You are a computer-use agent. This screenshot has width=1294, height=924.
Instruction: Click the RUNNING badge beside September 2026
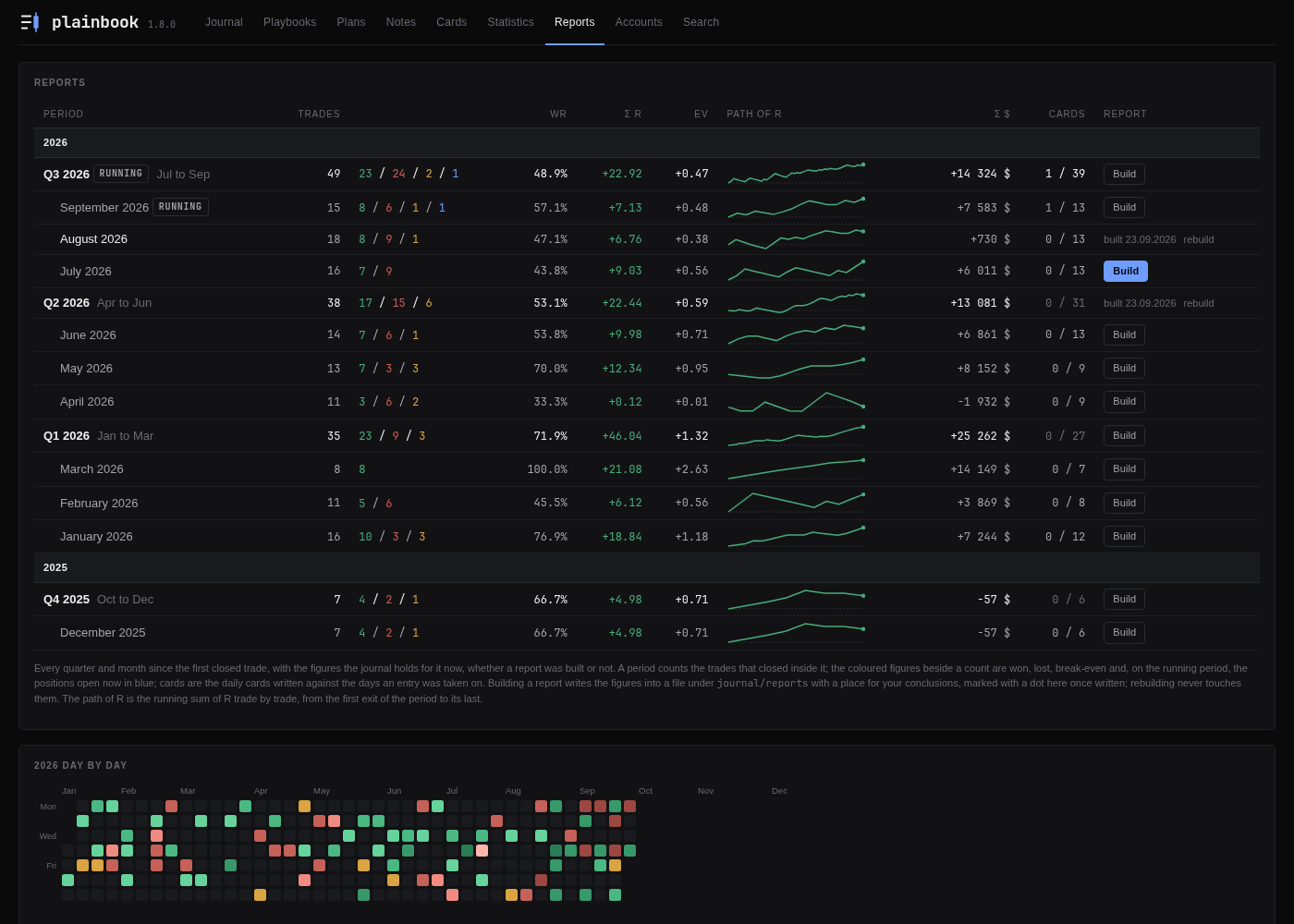[x=180, y=207]
